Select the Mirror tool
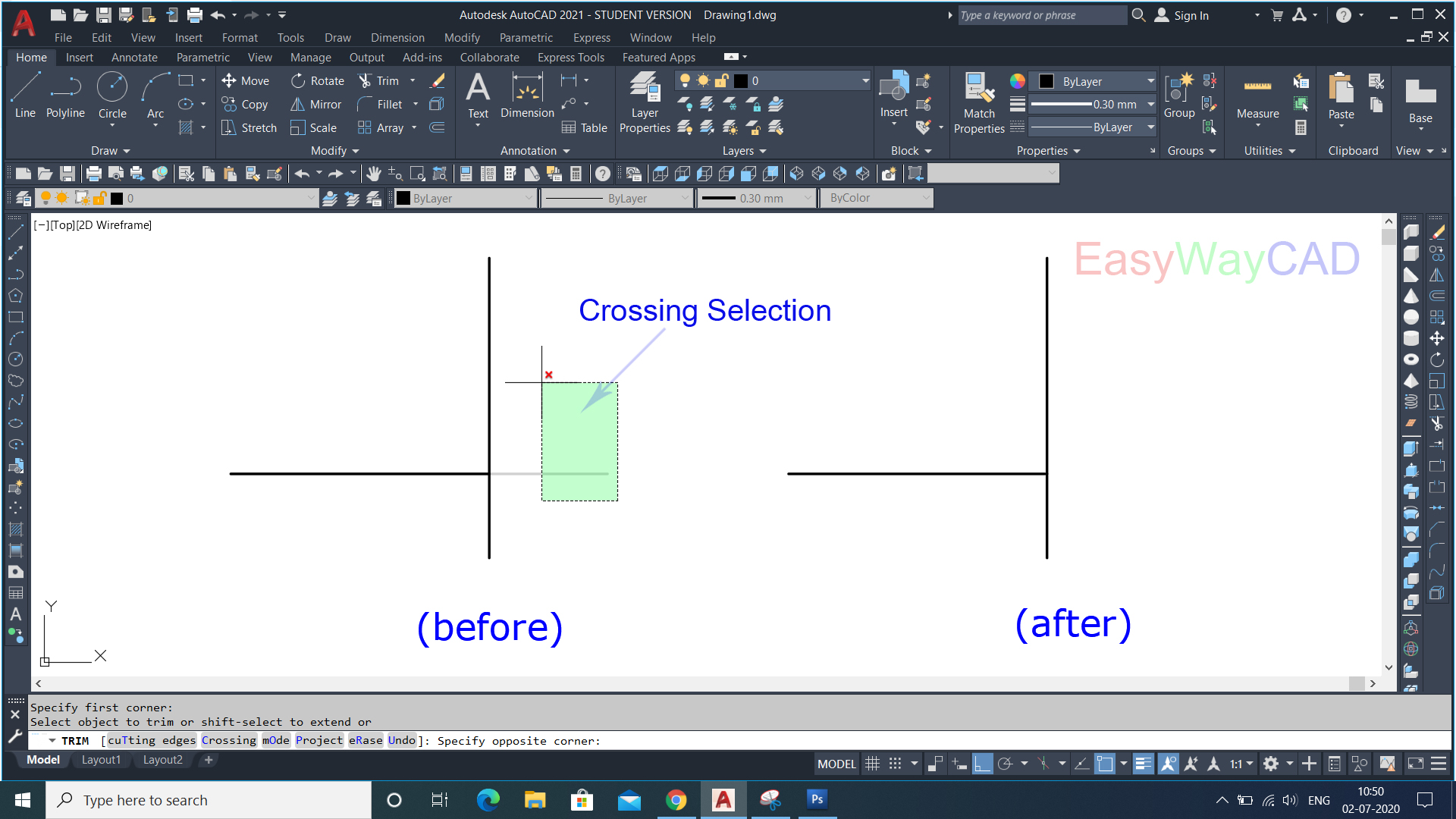 pyautogui.click(x=315, y=105)
